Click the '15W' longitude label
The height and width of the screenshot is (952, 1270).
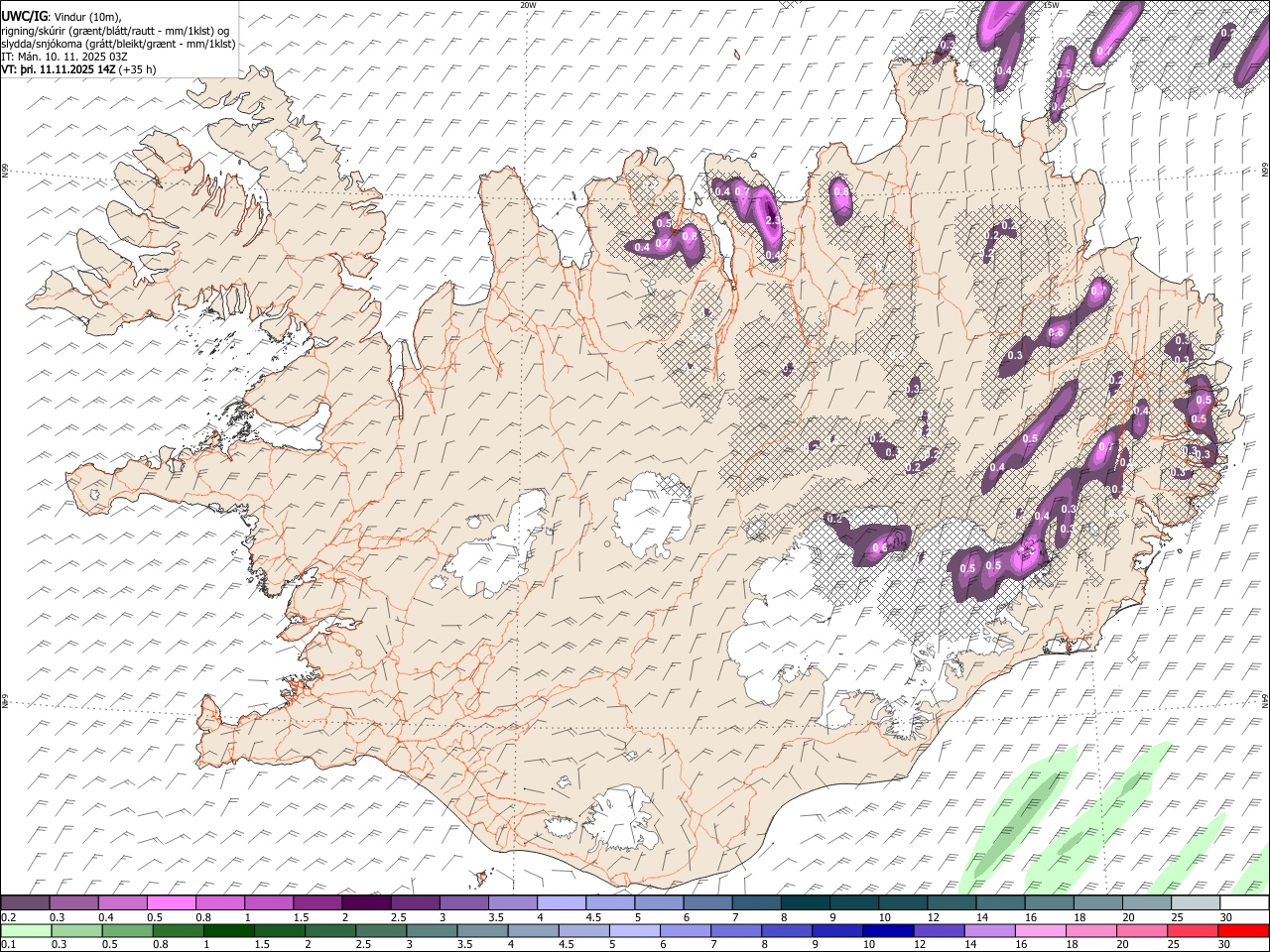point(1051,4)
